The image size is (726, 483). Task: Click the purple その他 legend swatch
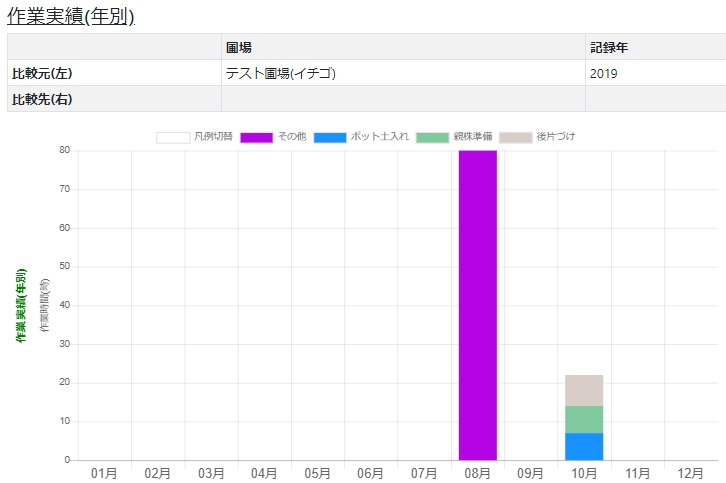pyautogui.click(x=256, y=137)
